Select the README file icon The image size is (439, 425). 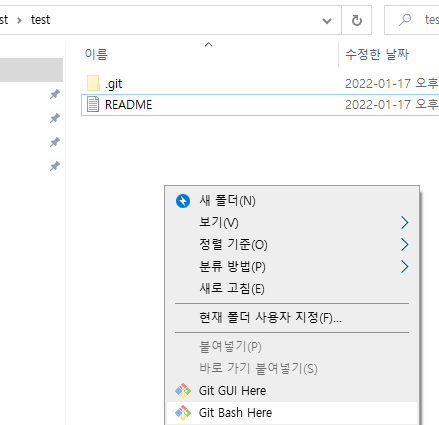click(x=93, y=104)
